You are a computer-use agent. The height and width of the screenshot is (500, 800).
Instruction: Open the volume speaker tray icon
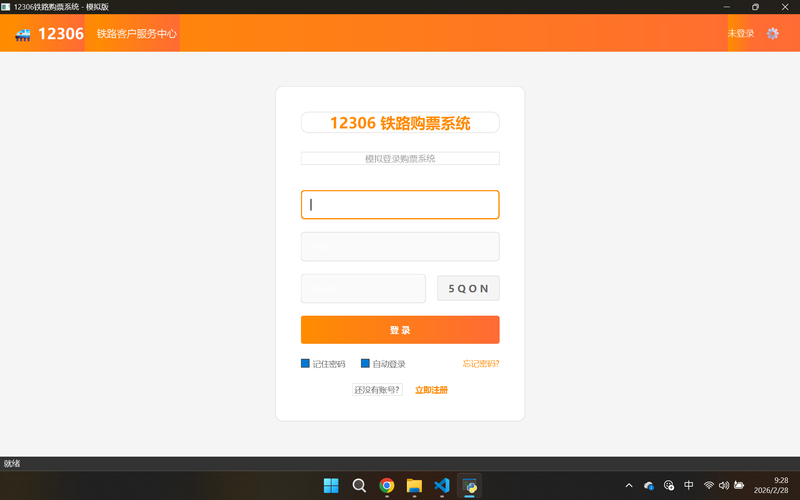click(x=723, y=485)
